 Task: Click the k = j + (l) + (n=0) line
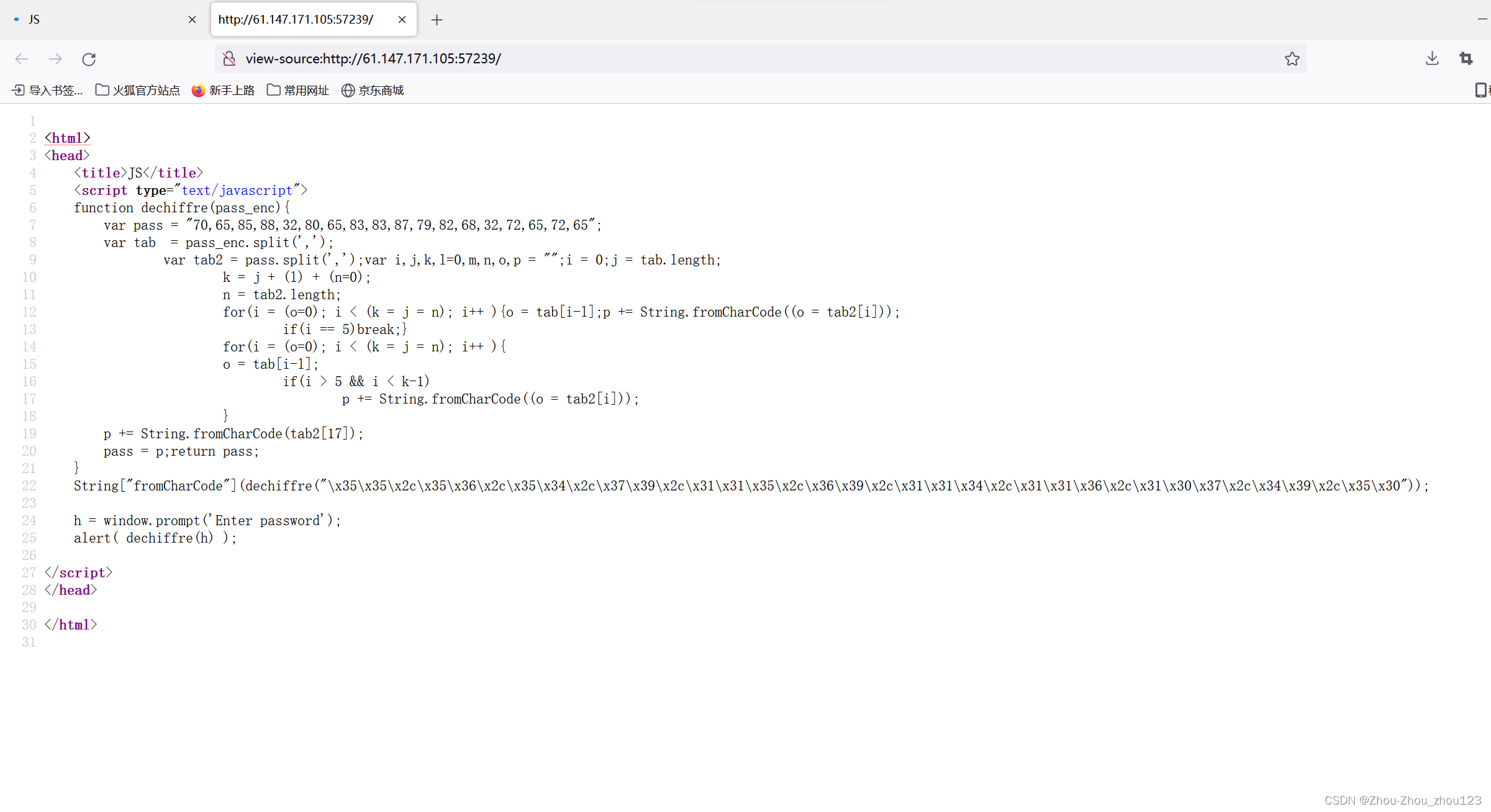click(297, 277)
